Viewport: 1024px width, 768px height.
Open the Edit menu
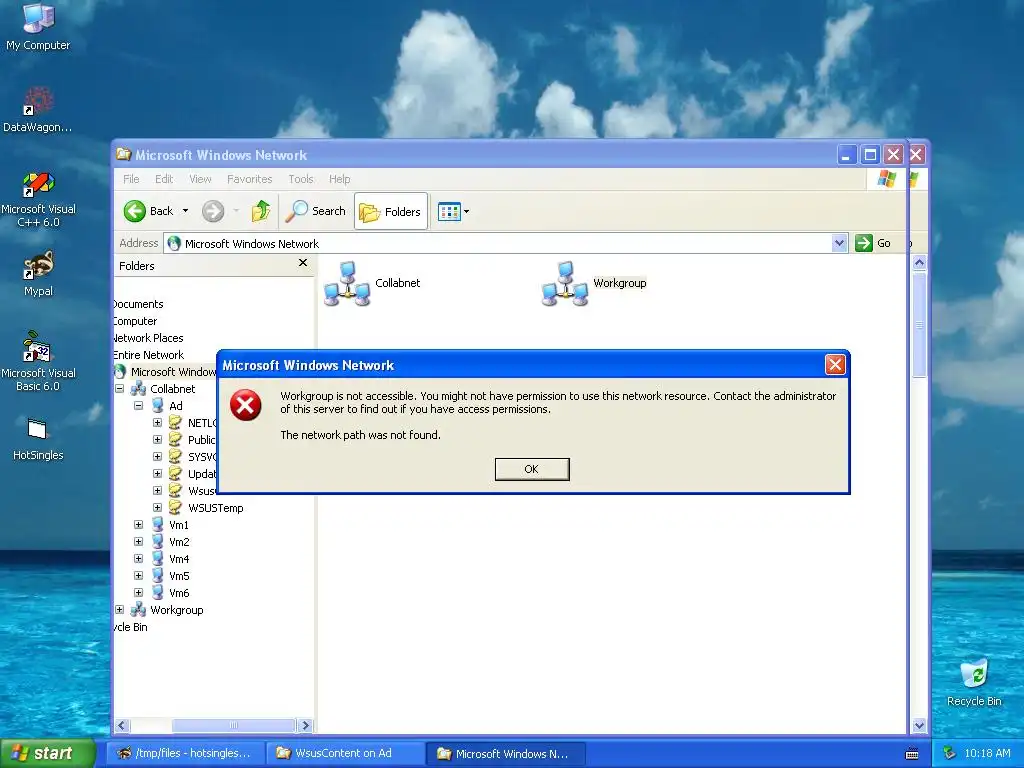coord(164,179)
